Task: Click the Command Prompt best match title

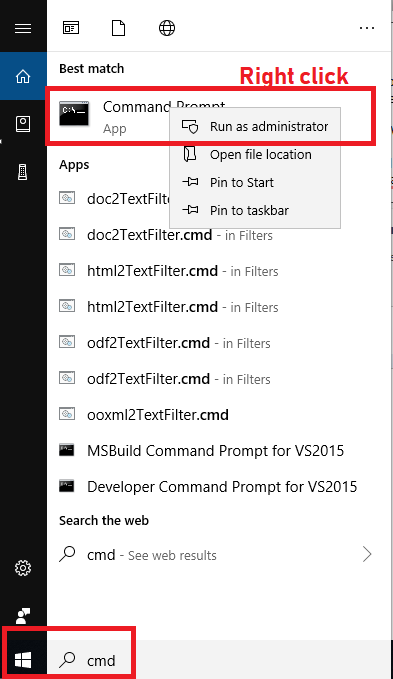Action: tap(164, 107)
